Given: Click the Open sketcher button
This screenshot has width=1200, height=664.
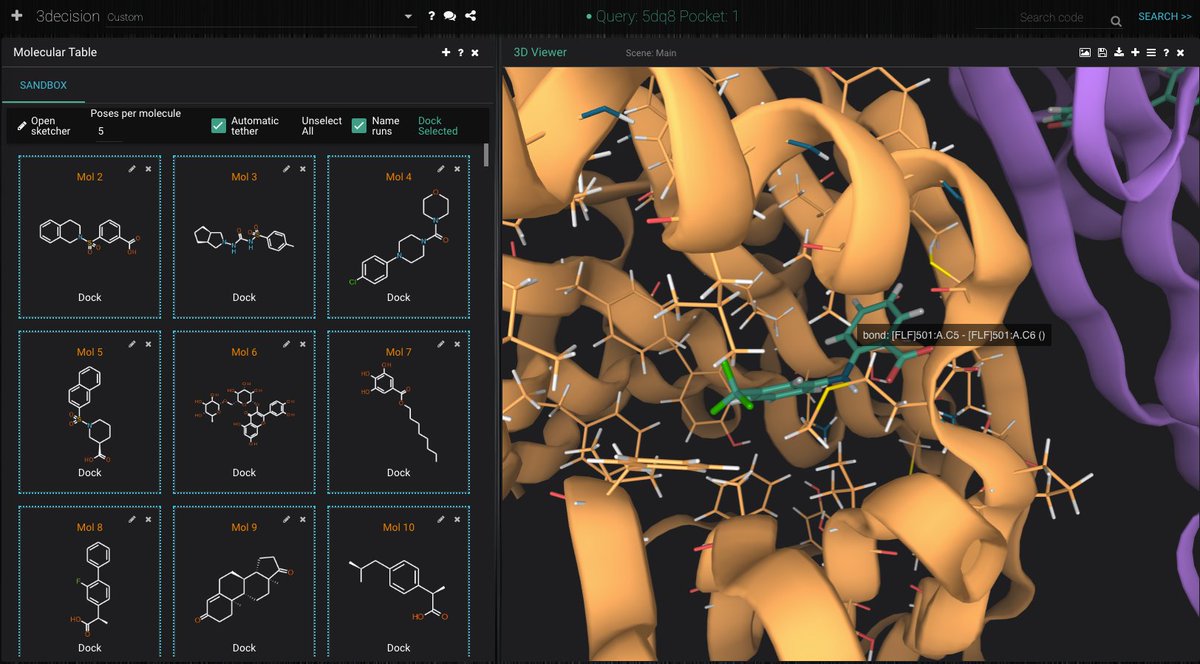Looking at the screenshot, I should [x=44, y=125].
